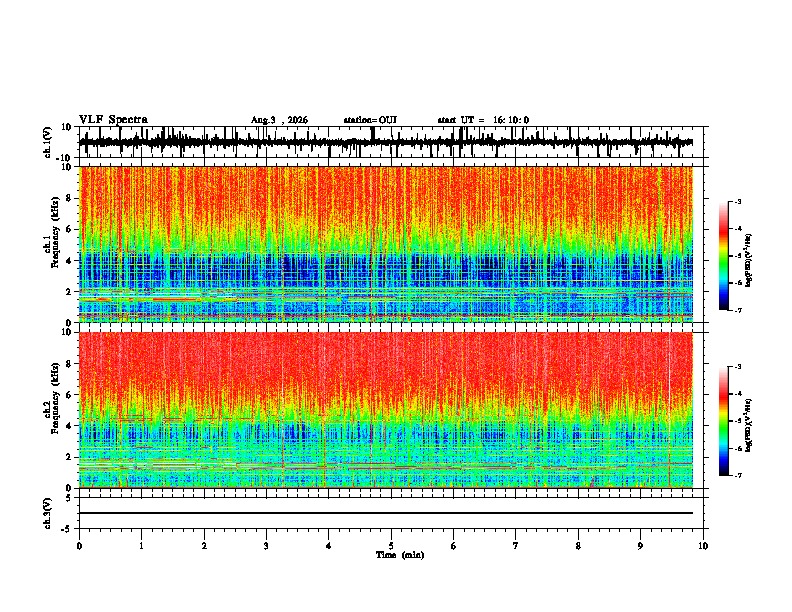The image size is (792, 612).
Task: Click the "VLF Spectra" plot title
Action: [x=113, y=120]
